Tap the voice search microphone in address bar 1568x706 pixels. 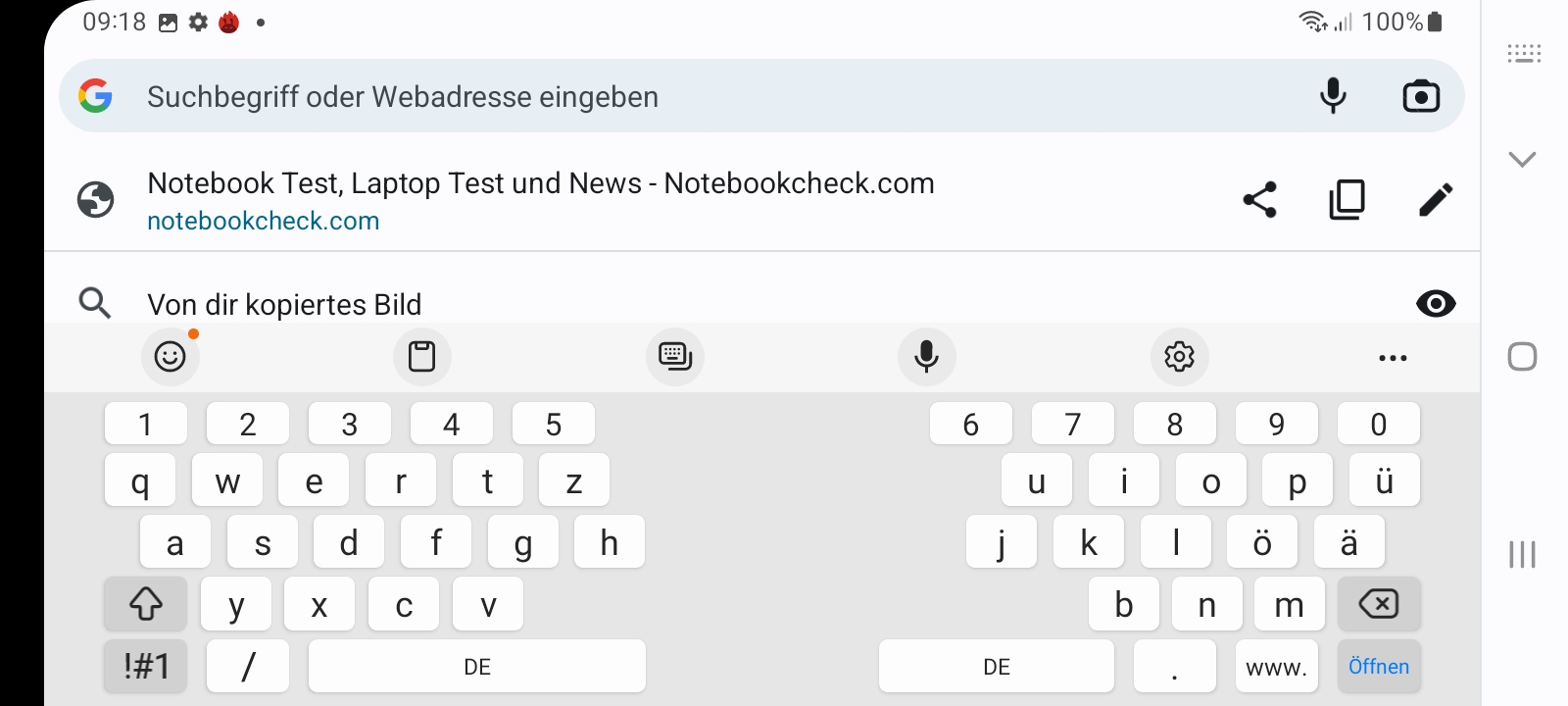pos(1333,96)
